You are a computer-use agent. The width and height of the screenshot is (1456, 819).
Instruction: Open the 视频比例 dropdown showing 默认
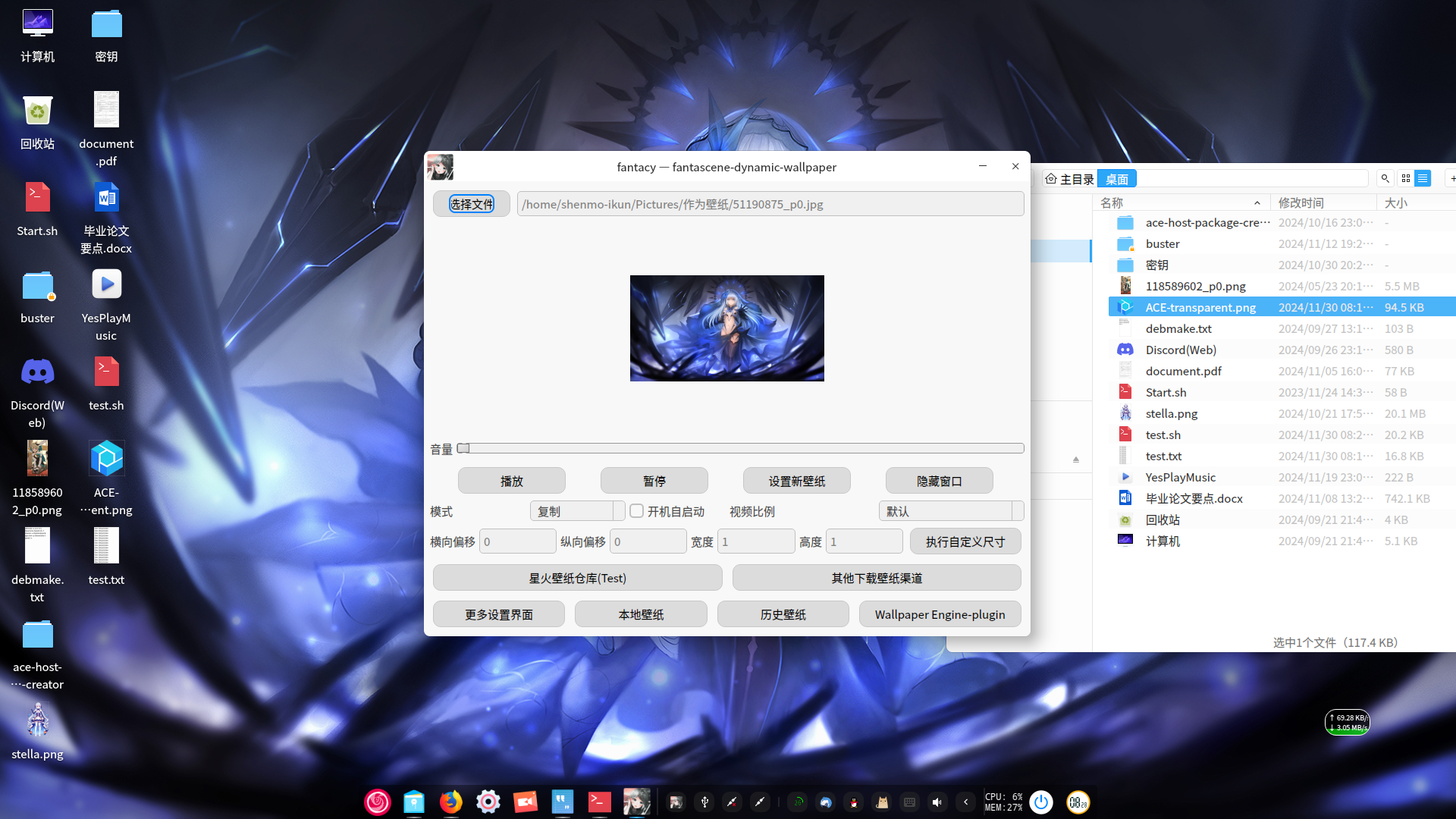coord(951,511)
